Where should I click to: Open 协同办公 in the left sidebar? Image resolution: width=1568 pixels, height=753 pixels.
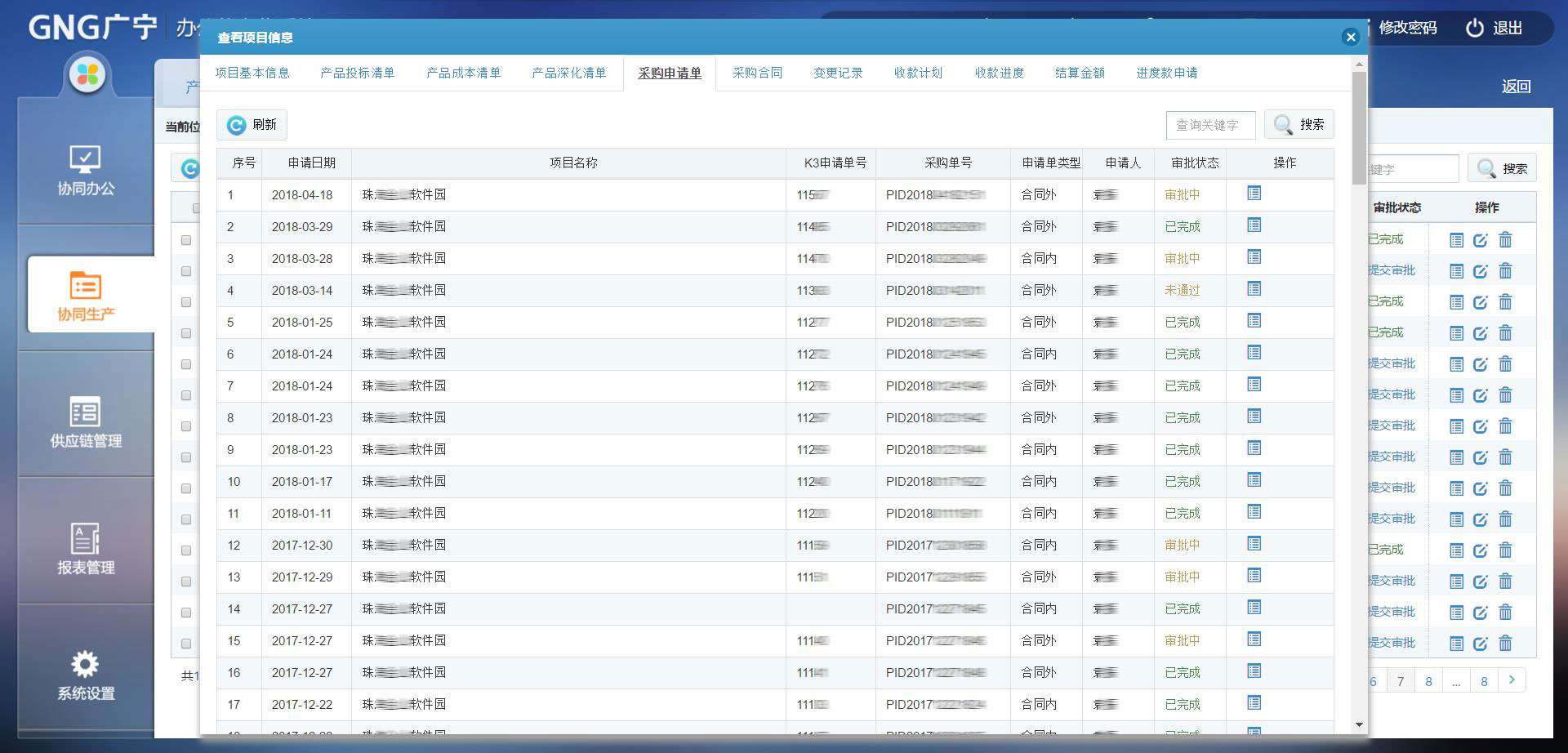click(x=86, y=170)
